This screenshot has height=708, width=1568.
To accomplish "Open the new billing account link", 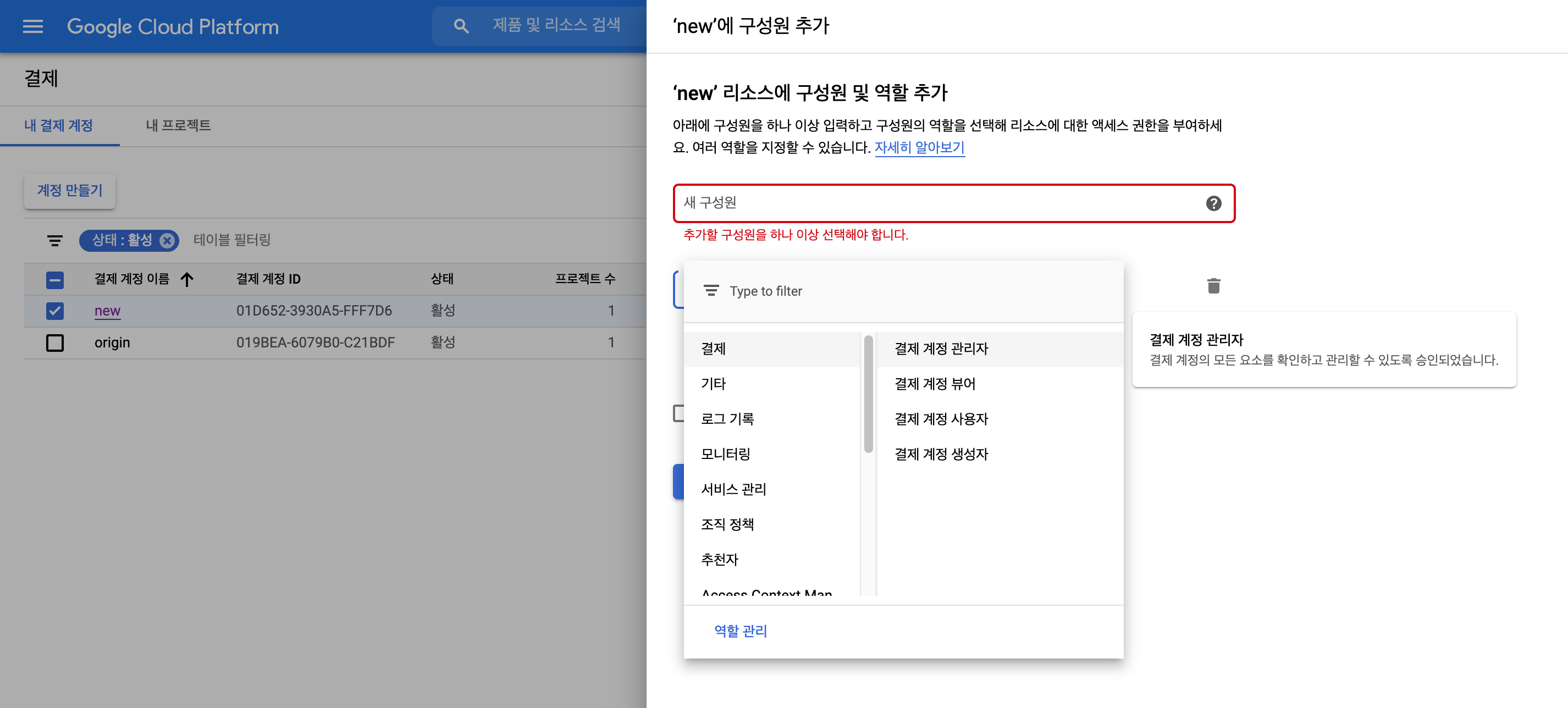I will pyautogui.click(x=107, y=311).
